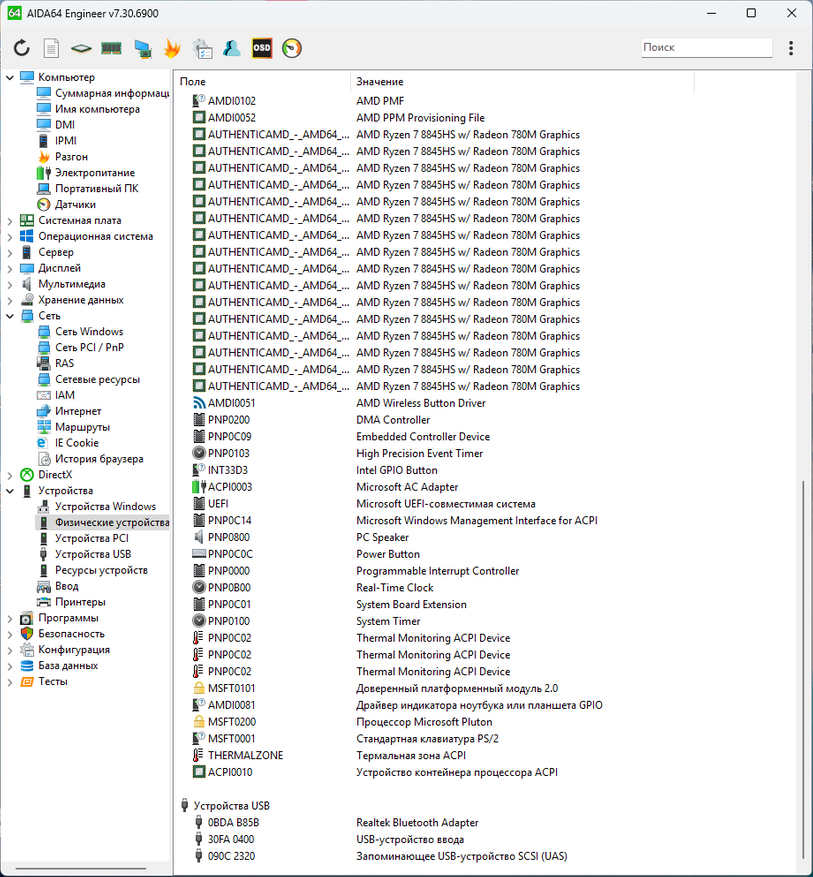Expand the Операционная система node
The width and height of the screenshot is (813, 877).
[x=10, y=237]
